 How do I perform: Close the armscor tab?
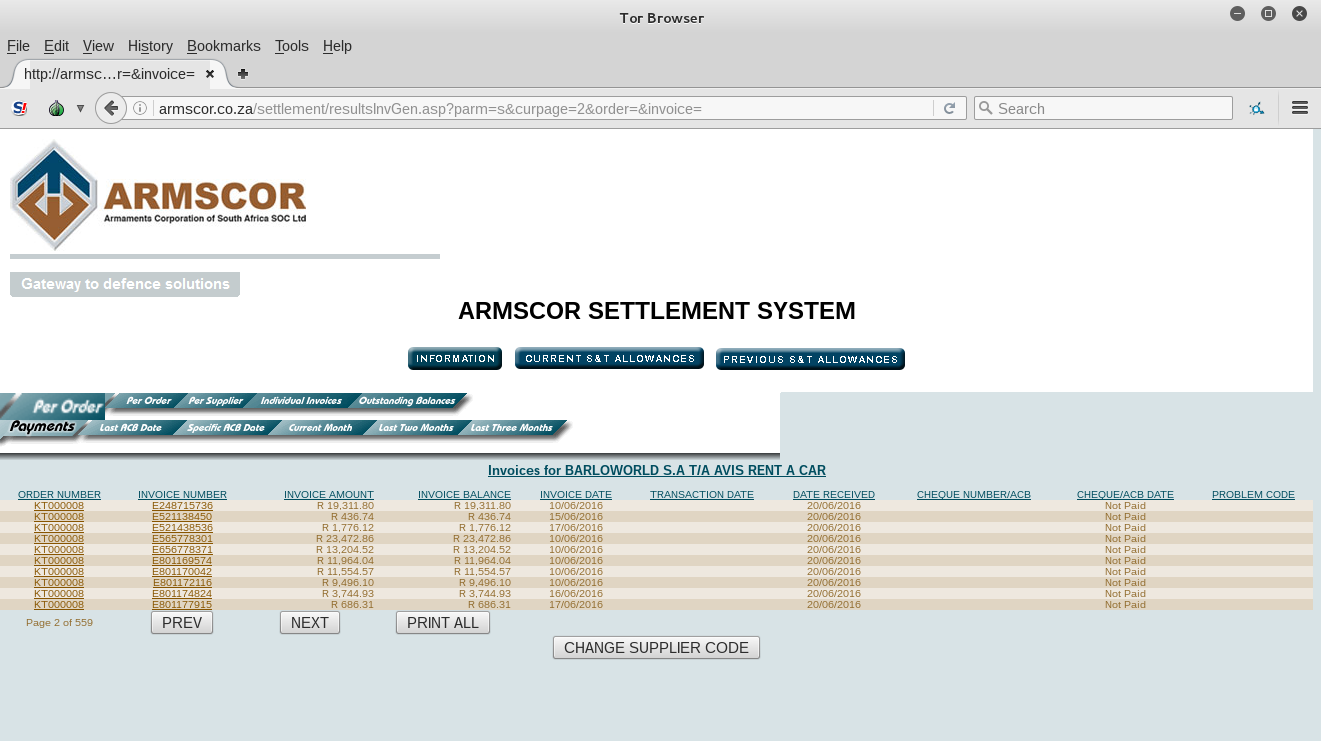210,74
